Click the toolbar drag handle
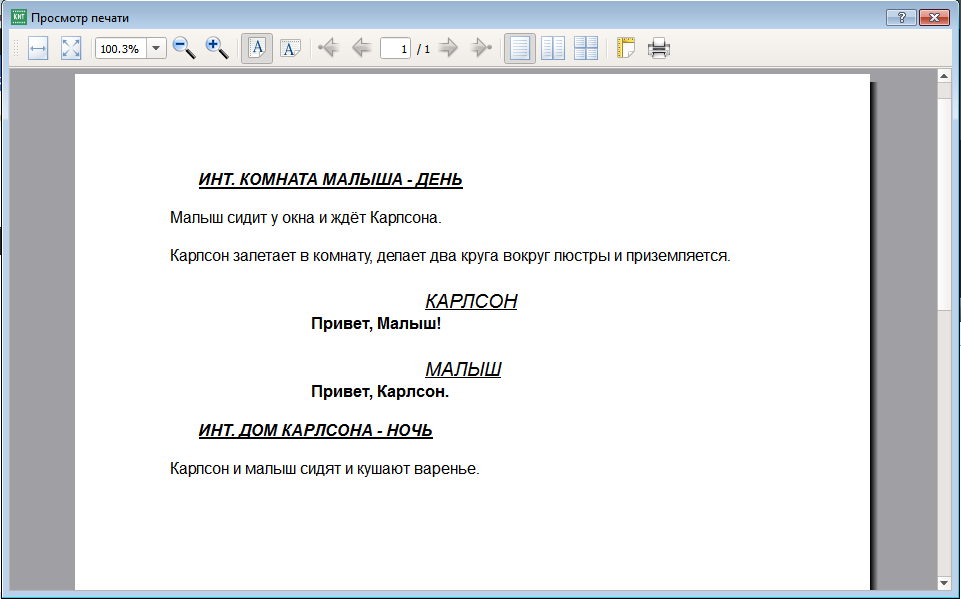Screen dimensions: 961x599 (17, 48)
